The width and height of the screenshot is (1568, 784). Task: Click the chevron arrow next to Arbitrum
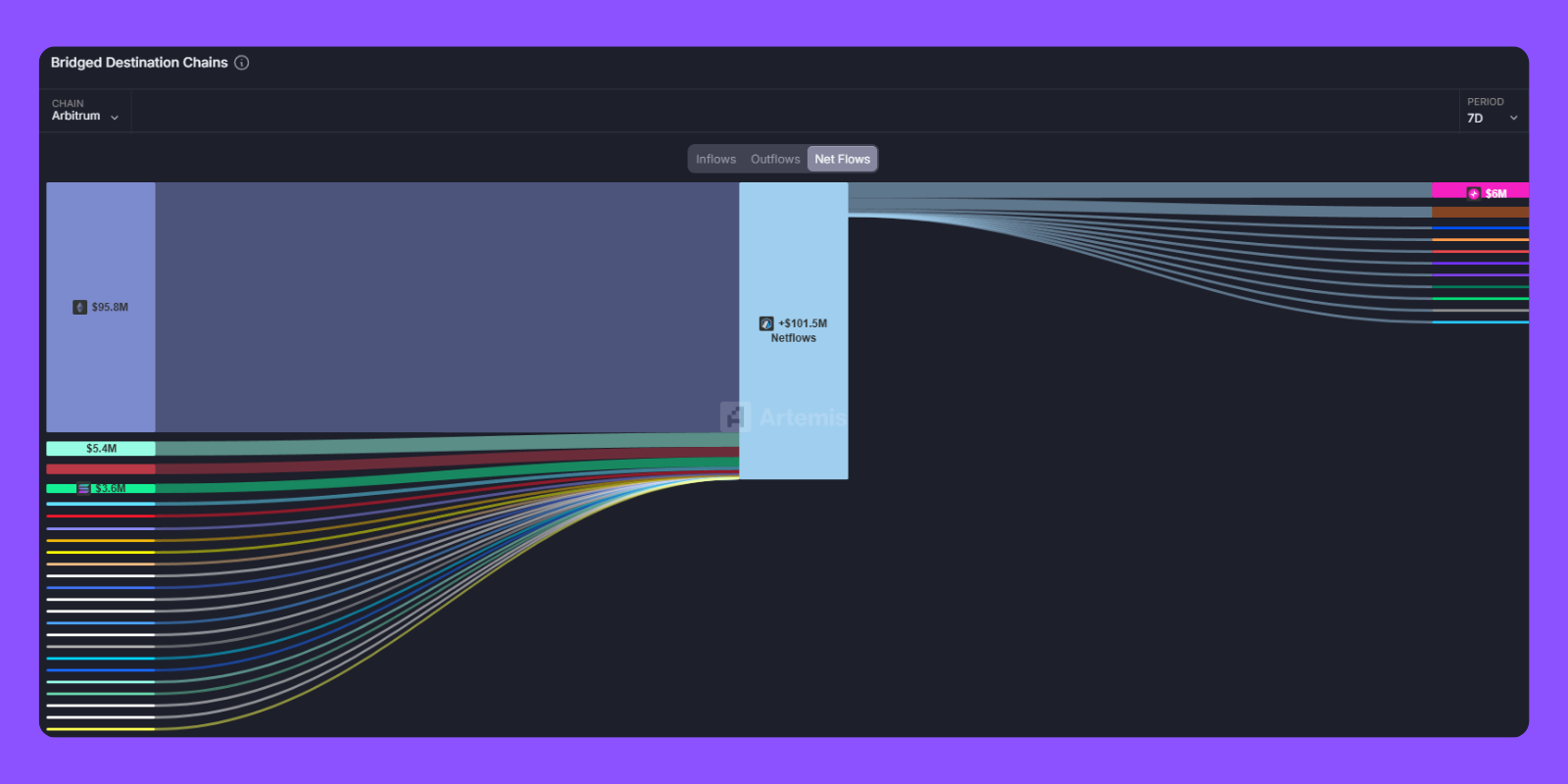(115, 118)
